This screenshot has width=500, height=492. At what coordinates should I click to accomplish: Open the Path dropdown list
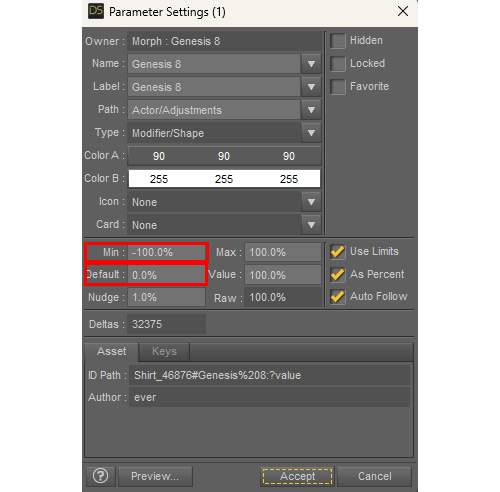coord(311,110)
